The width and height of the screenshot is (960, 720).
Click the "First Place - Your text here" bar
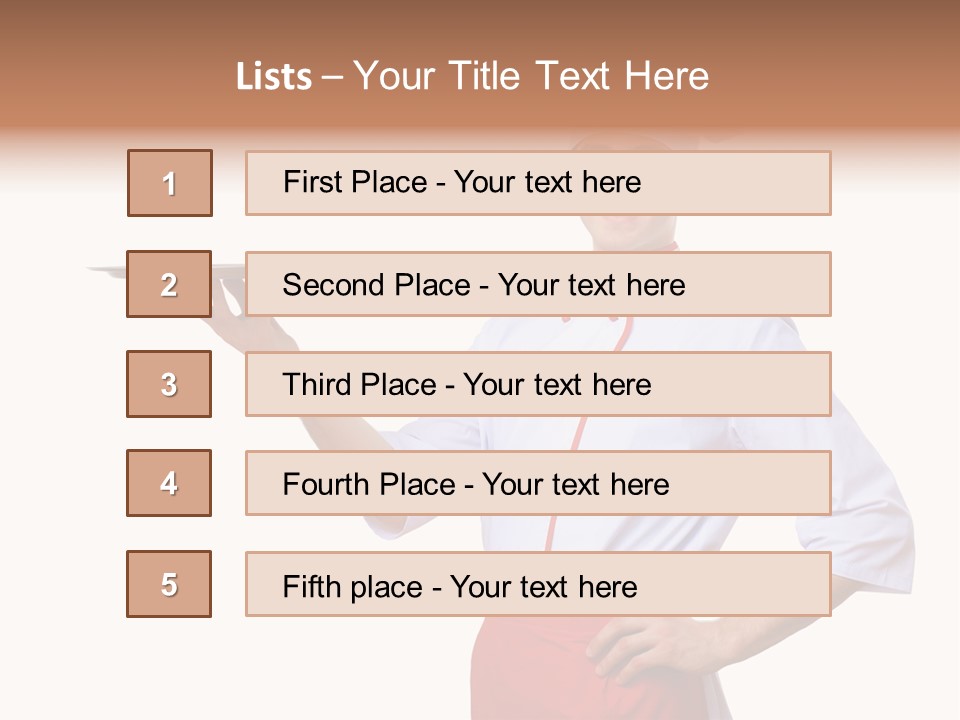(538, 183)
